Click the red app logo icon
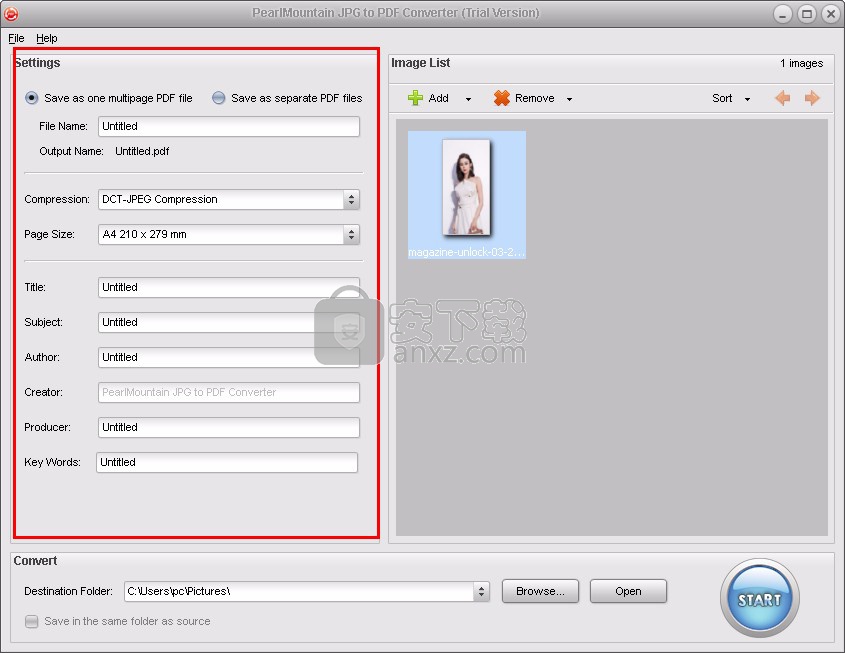Screen dimensions: 845x653 pos(11,14)
